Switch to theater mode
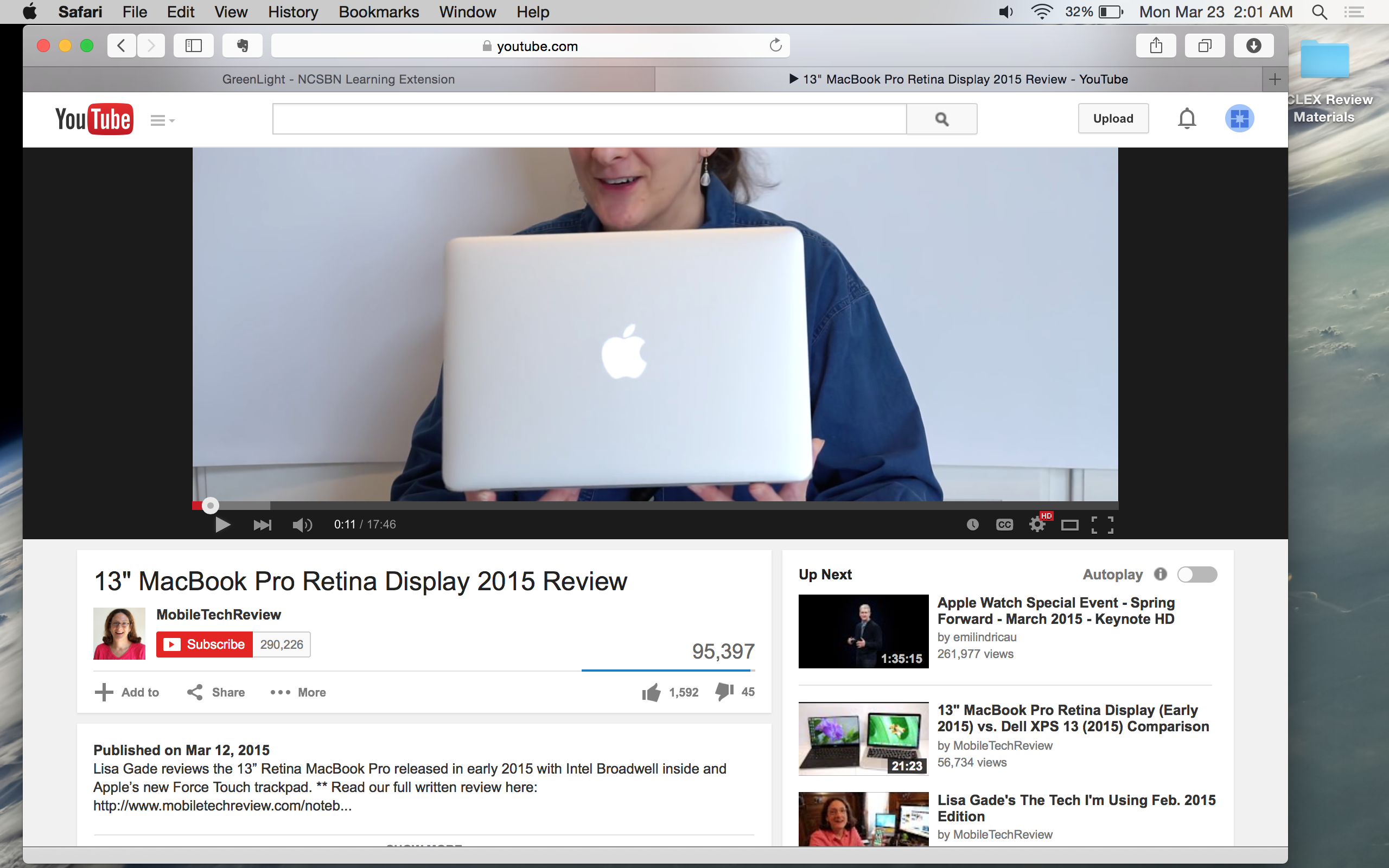1389x868 pixels. point(1070,524)
